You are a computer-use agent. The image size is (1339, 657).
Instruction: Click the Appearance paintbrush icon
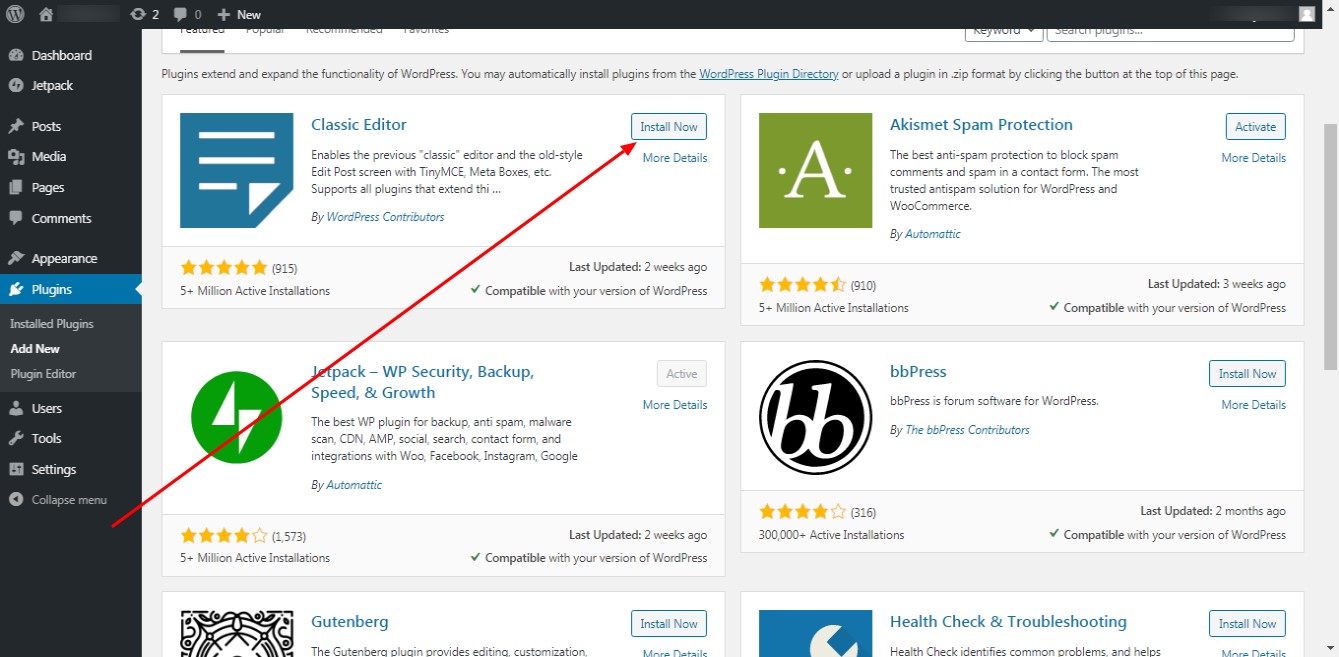click(16, 258)
